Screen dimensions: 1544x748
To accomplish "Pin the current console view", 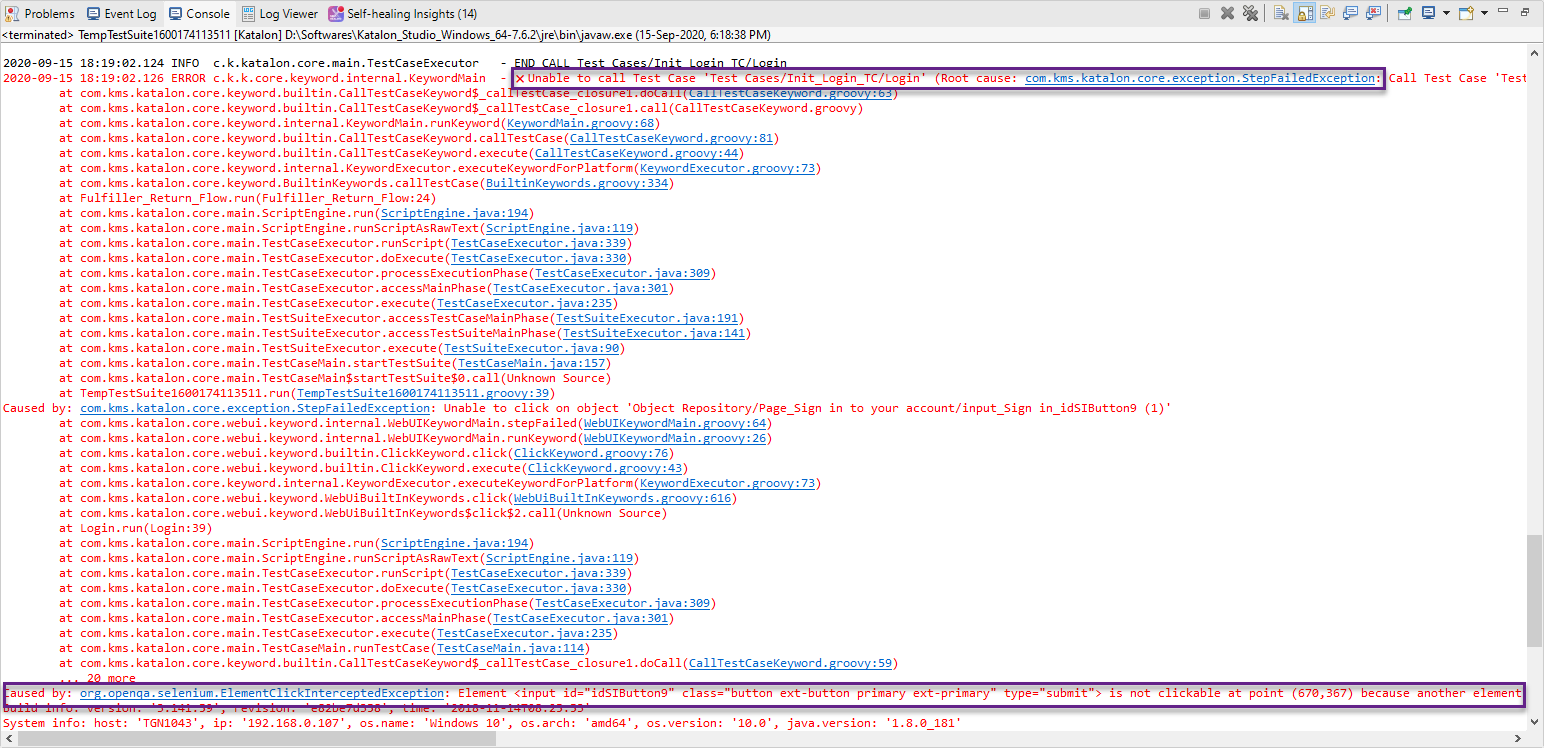I will pyautogui.click(x=1404, y=11).
